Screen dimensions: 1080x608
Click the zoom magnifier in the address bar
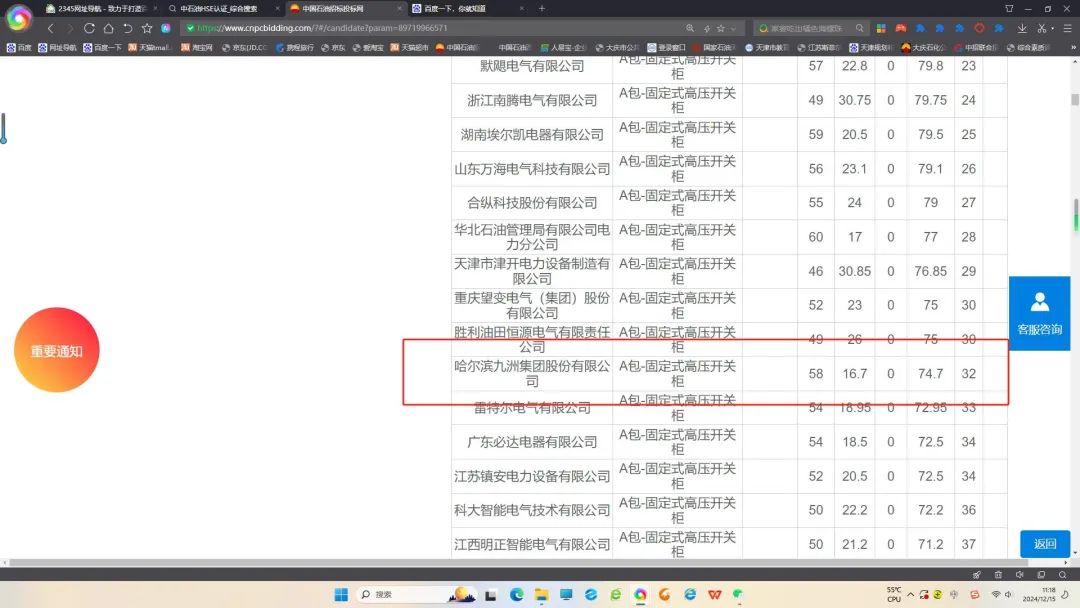(689, 28)
